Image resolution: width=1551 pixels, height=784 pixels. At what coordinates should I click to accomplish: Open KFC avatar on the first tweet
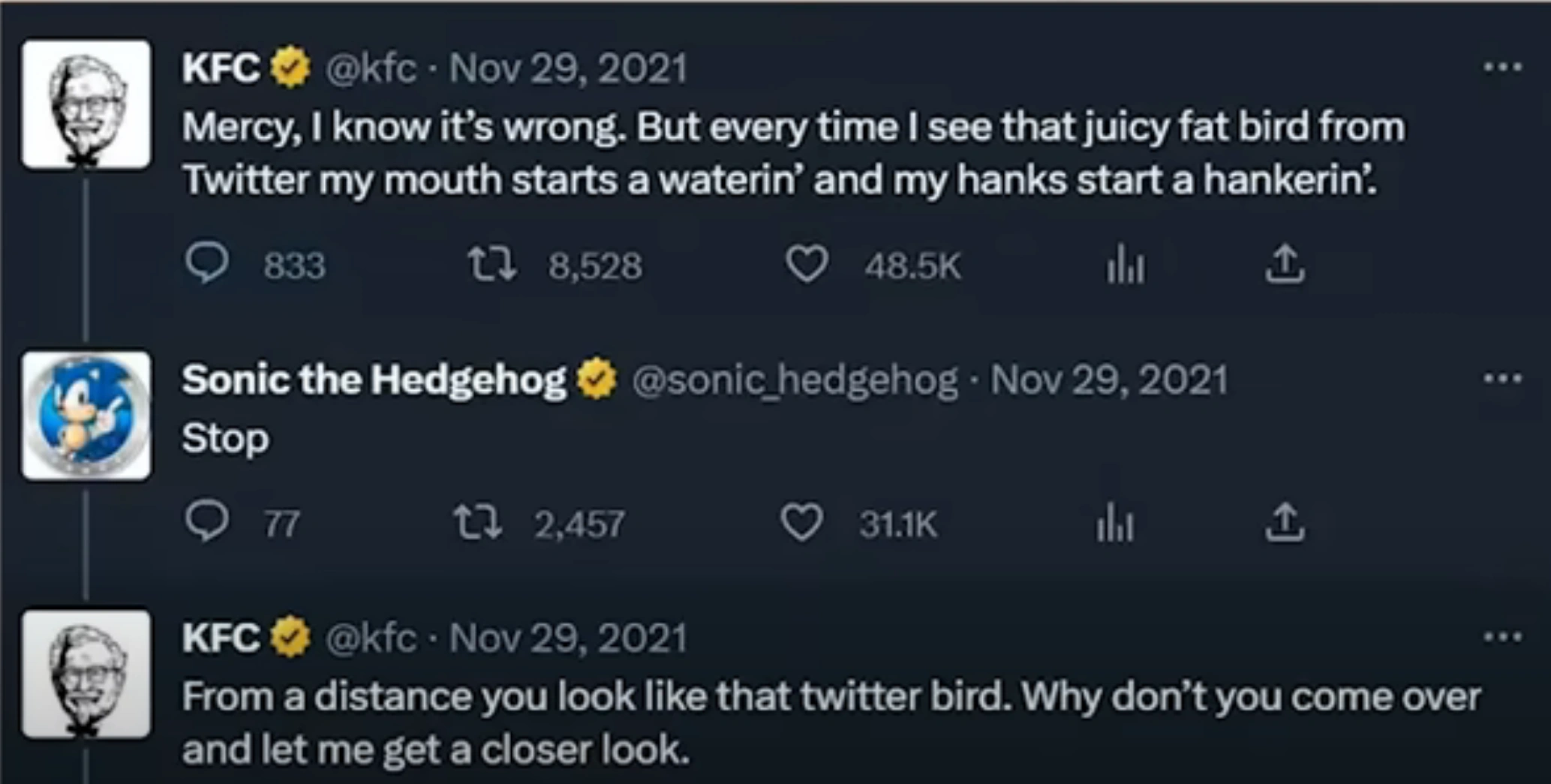click(86, 105)
